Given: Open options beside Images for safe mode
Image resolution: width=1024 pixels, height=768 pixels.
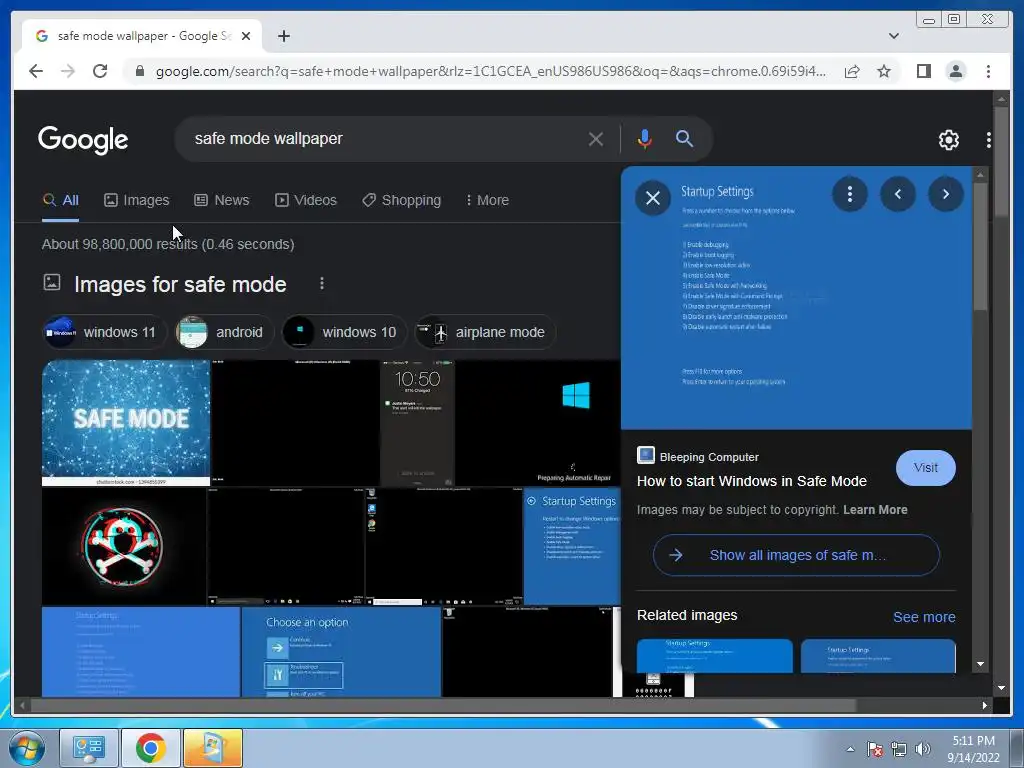Looking at the screenshot, I should tap(321, 283).
